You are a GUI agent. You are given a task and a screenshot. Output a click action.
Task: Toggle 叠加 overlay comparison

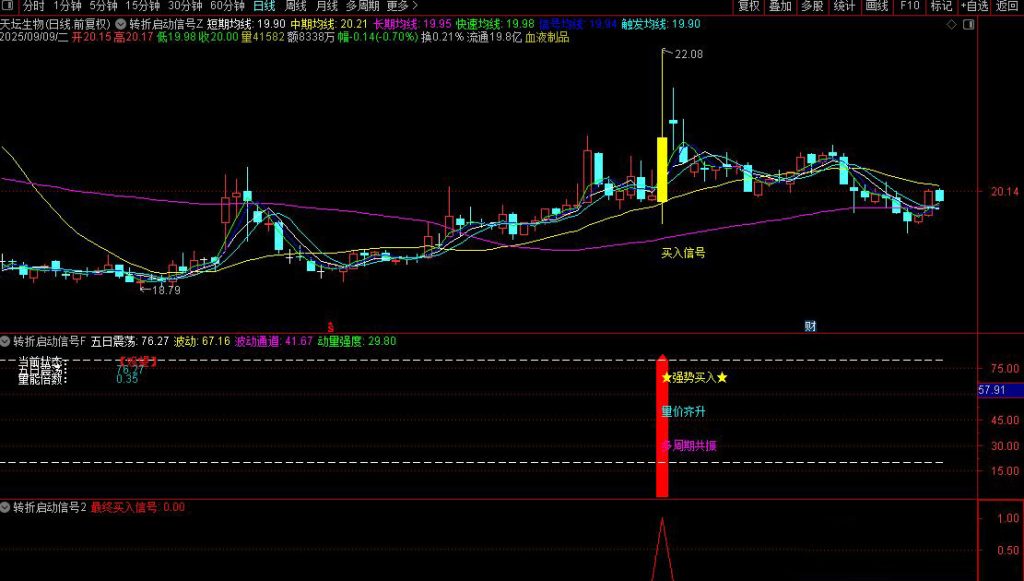(x=780, y=6)
